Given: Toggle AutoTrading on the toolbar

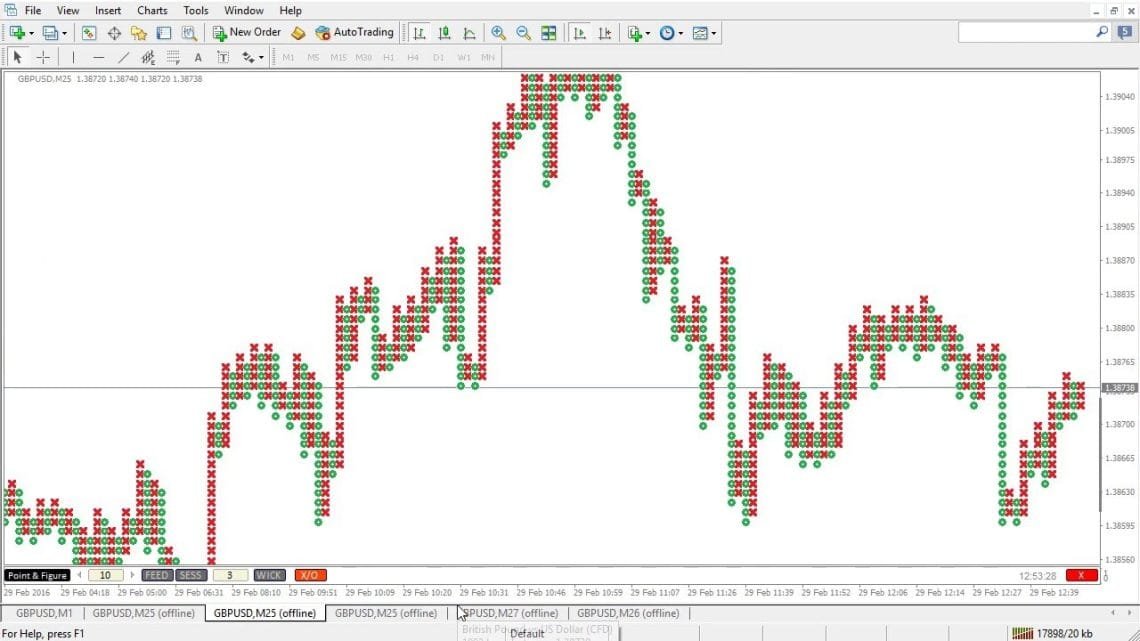Looking at the screenshot, I should click(x=354, y=33).
